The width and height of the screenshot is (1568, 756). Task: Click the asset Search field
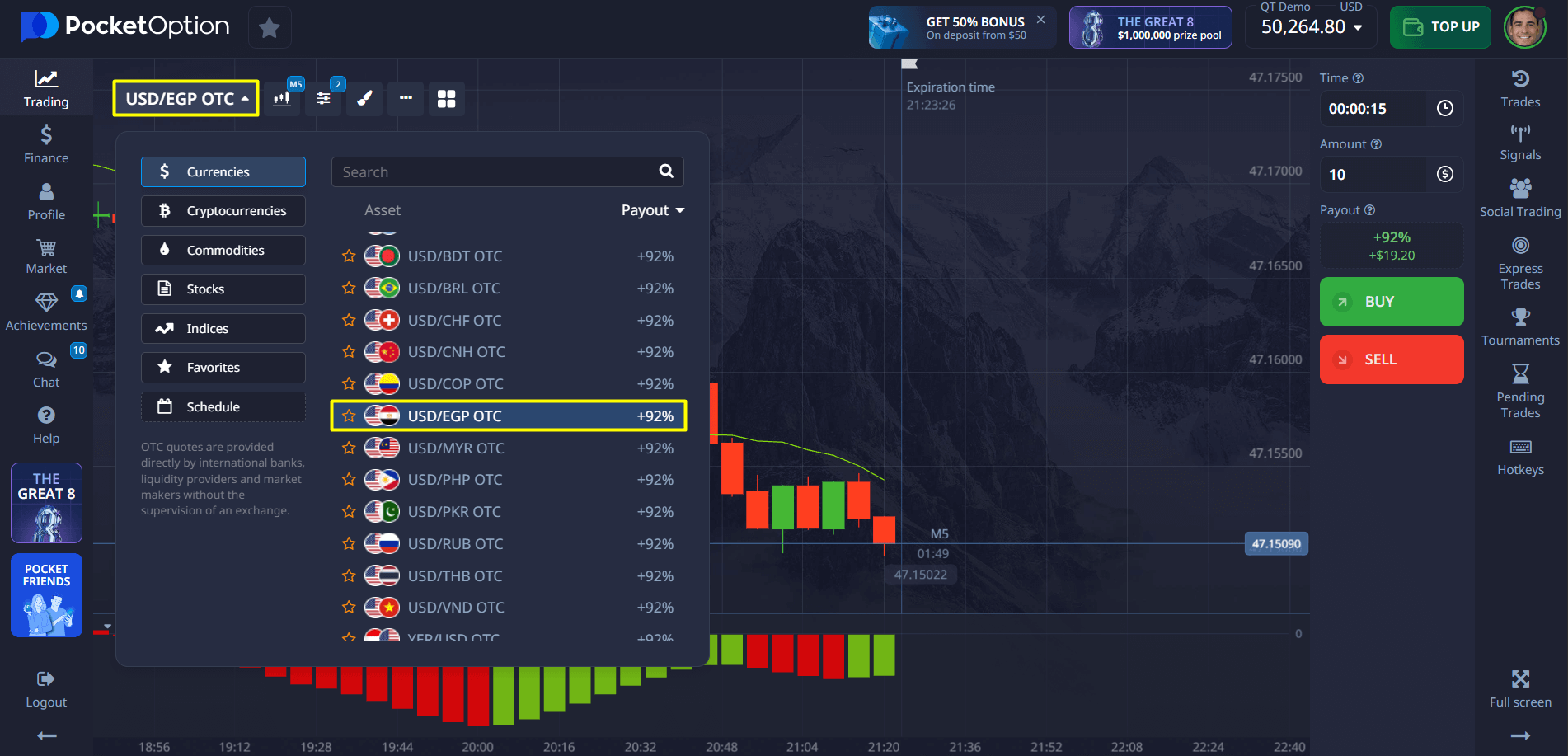pos(495,172)
